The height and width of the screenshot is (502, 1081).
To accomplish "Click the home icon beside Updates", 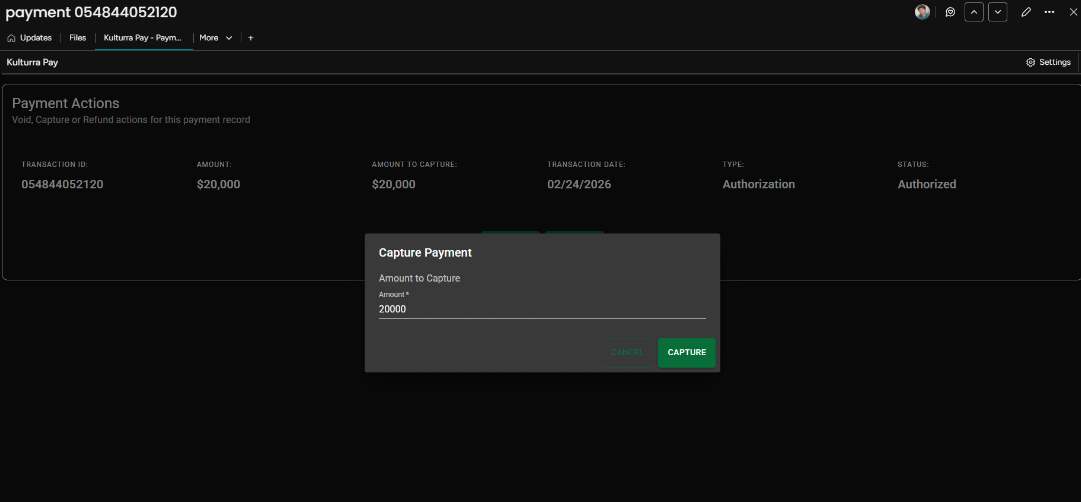I will 11,38.
